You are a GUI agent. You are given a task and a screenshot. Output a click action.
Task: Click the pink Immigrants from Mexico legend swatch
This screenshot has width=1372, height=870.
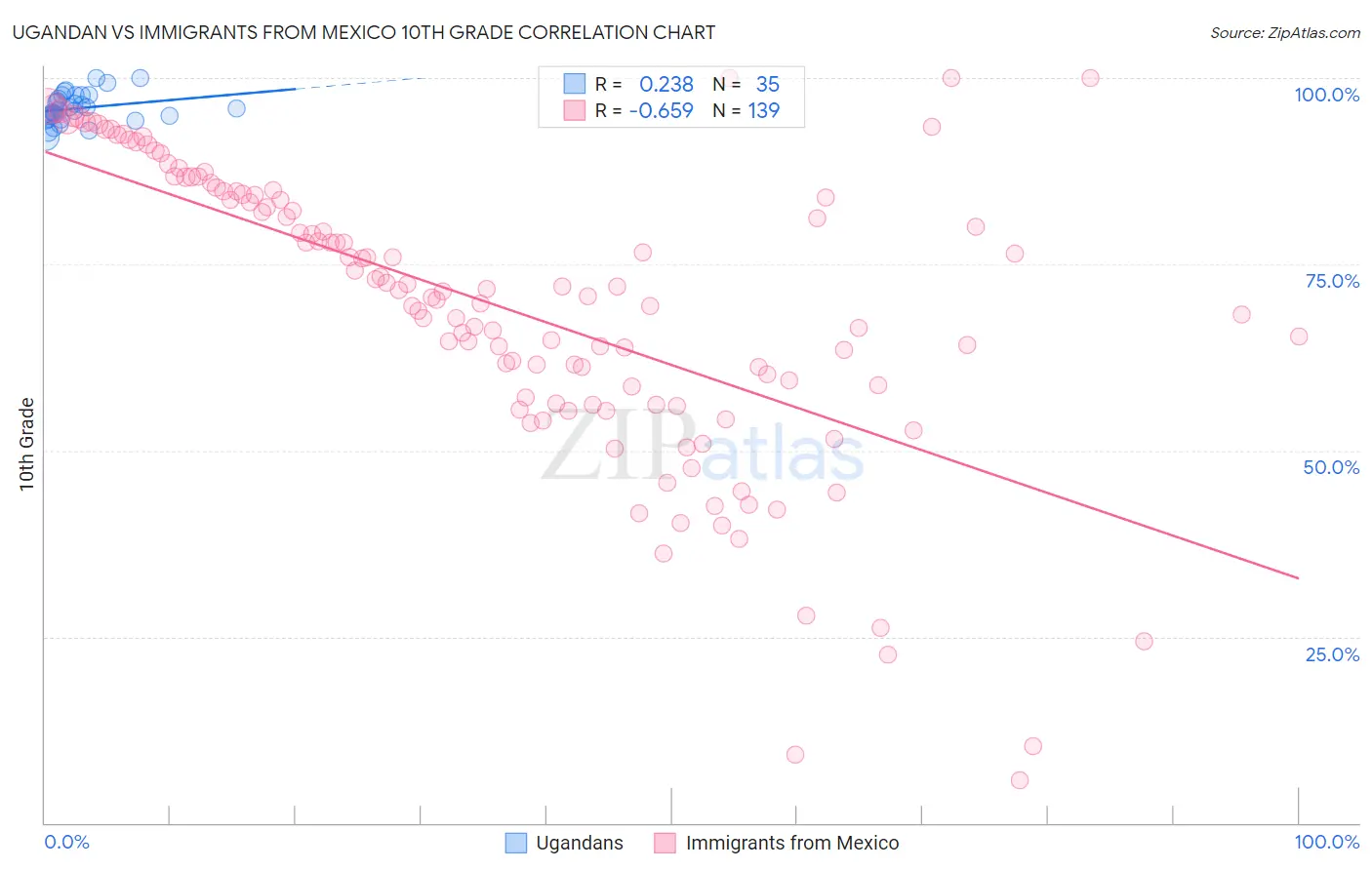(666, 843)
